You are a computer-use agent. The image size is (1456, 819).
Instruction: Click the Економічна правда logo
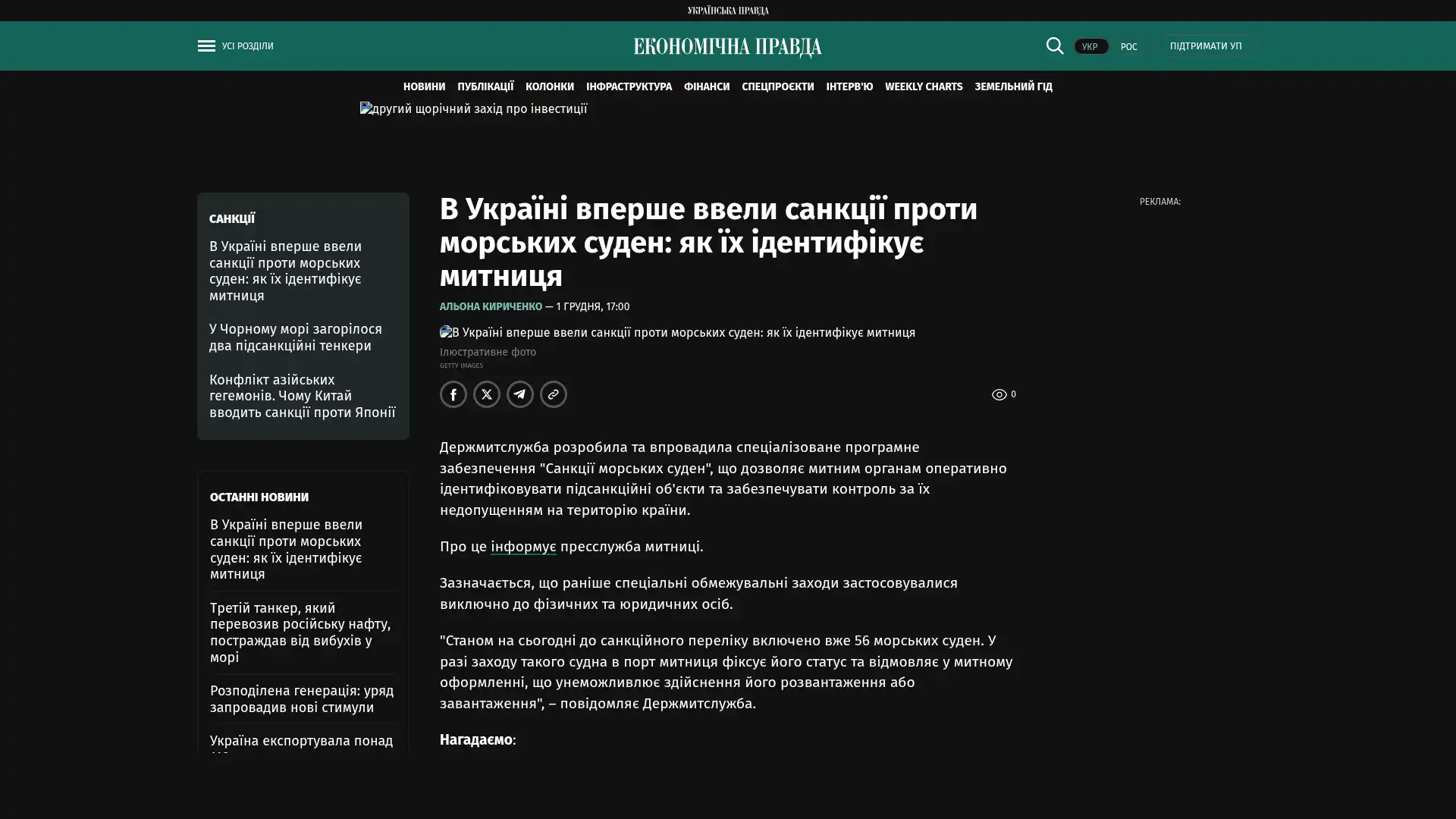pyautogui.click(x=727, y=47)
